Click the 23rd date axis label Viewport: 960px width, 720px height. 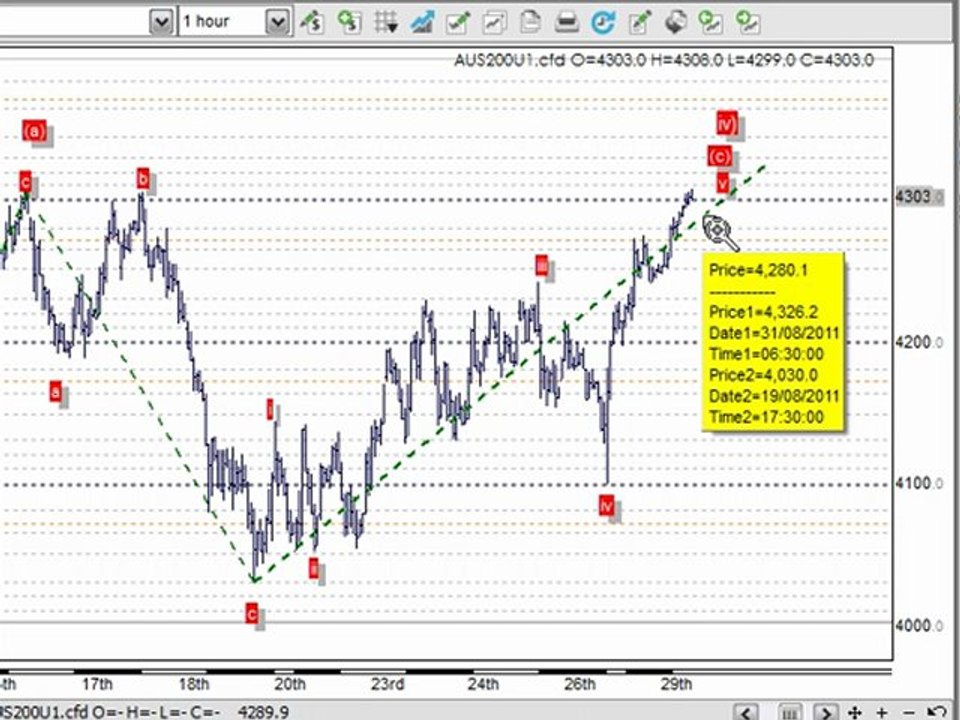387,683
